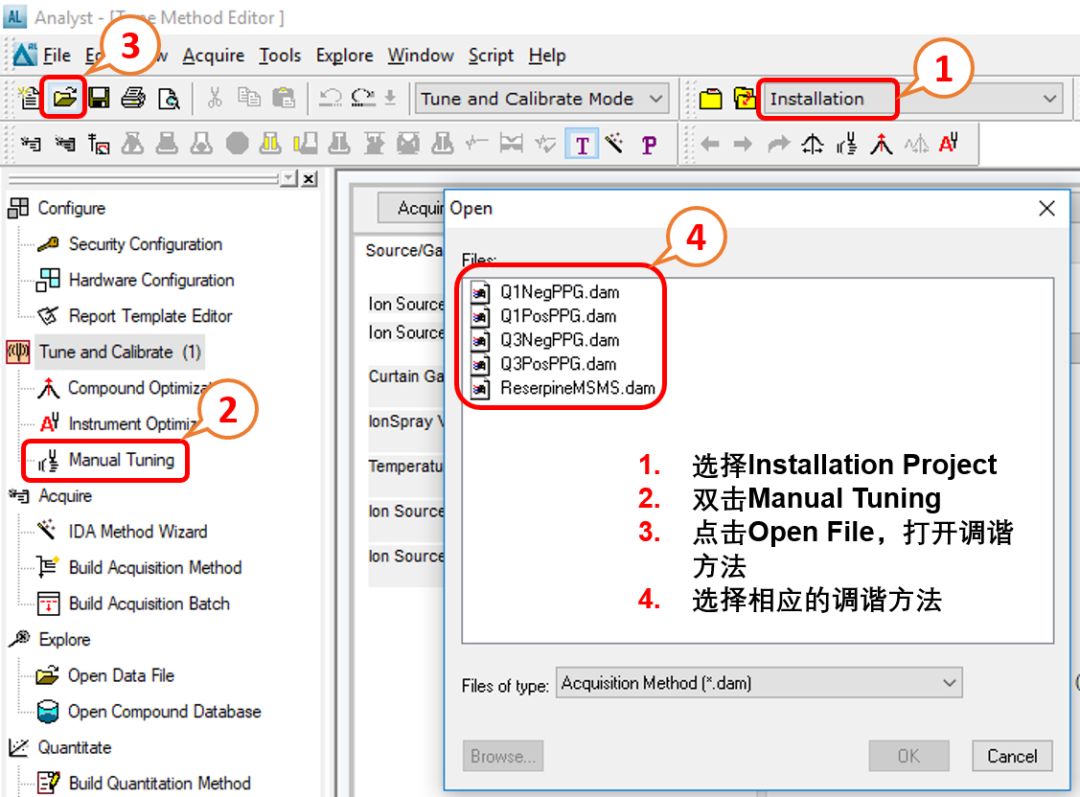The image size is (1080, 797).
Task: Open Print Preview icon
Action: pos(169,99)
